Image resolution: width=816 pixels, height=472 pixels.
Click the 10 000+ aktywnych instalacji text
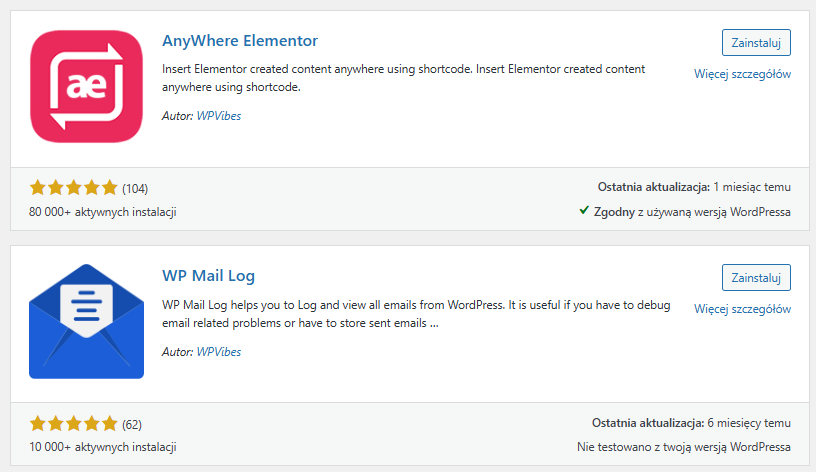pyautogui.click(x=103, y=447)
